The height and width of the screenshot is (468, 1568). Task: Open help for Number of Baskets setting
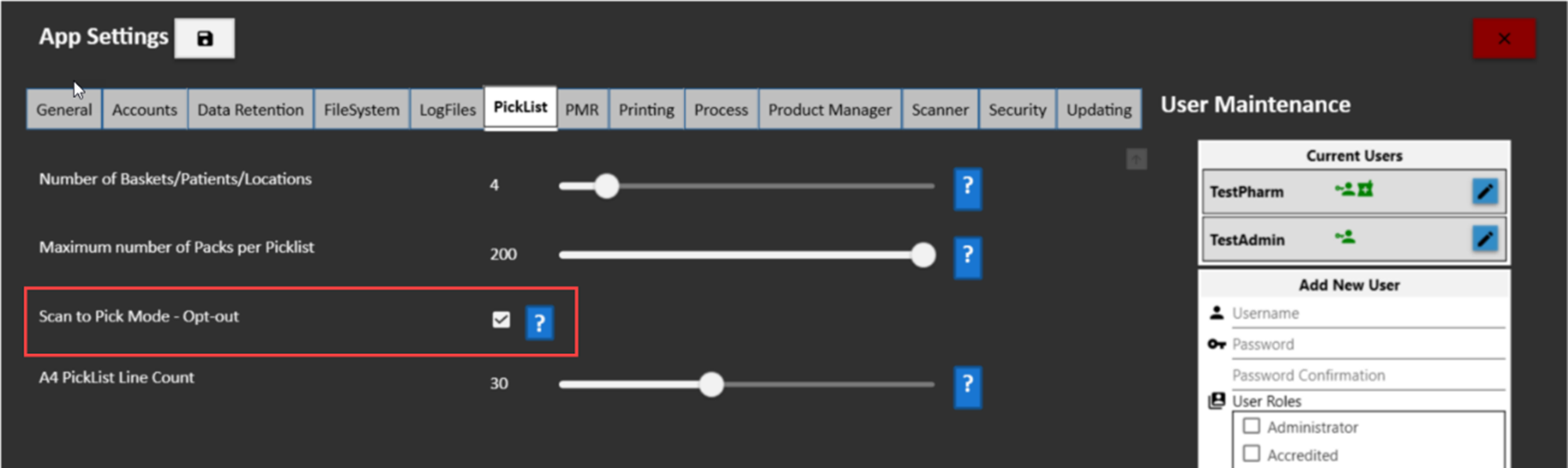point(967,187)
